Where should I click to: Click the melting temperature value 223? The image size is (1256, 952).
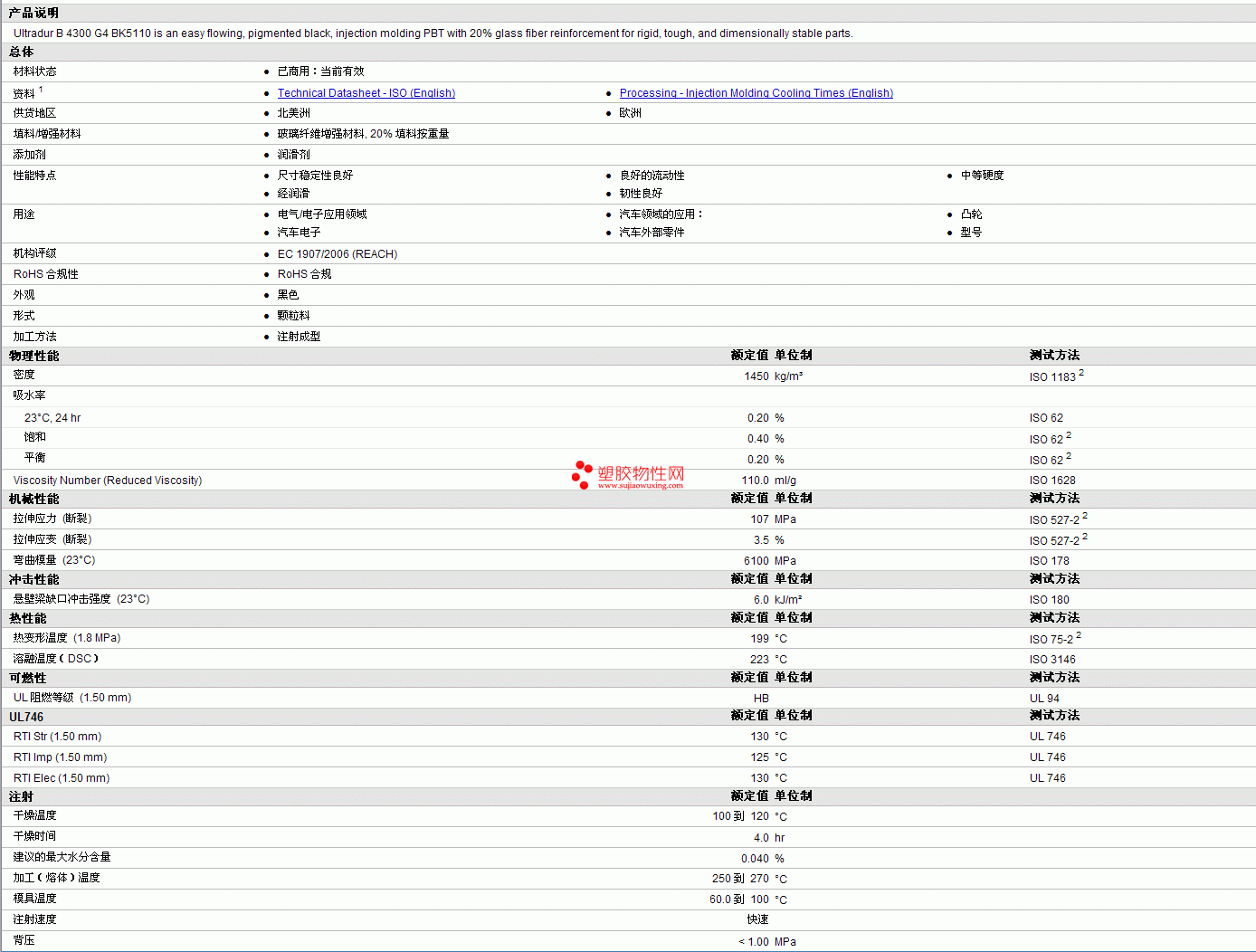pyautogui.click(x=759, y=660)
